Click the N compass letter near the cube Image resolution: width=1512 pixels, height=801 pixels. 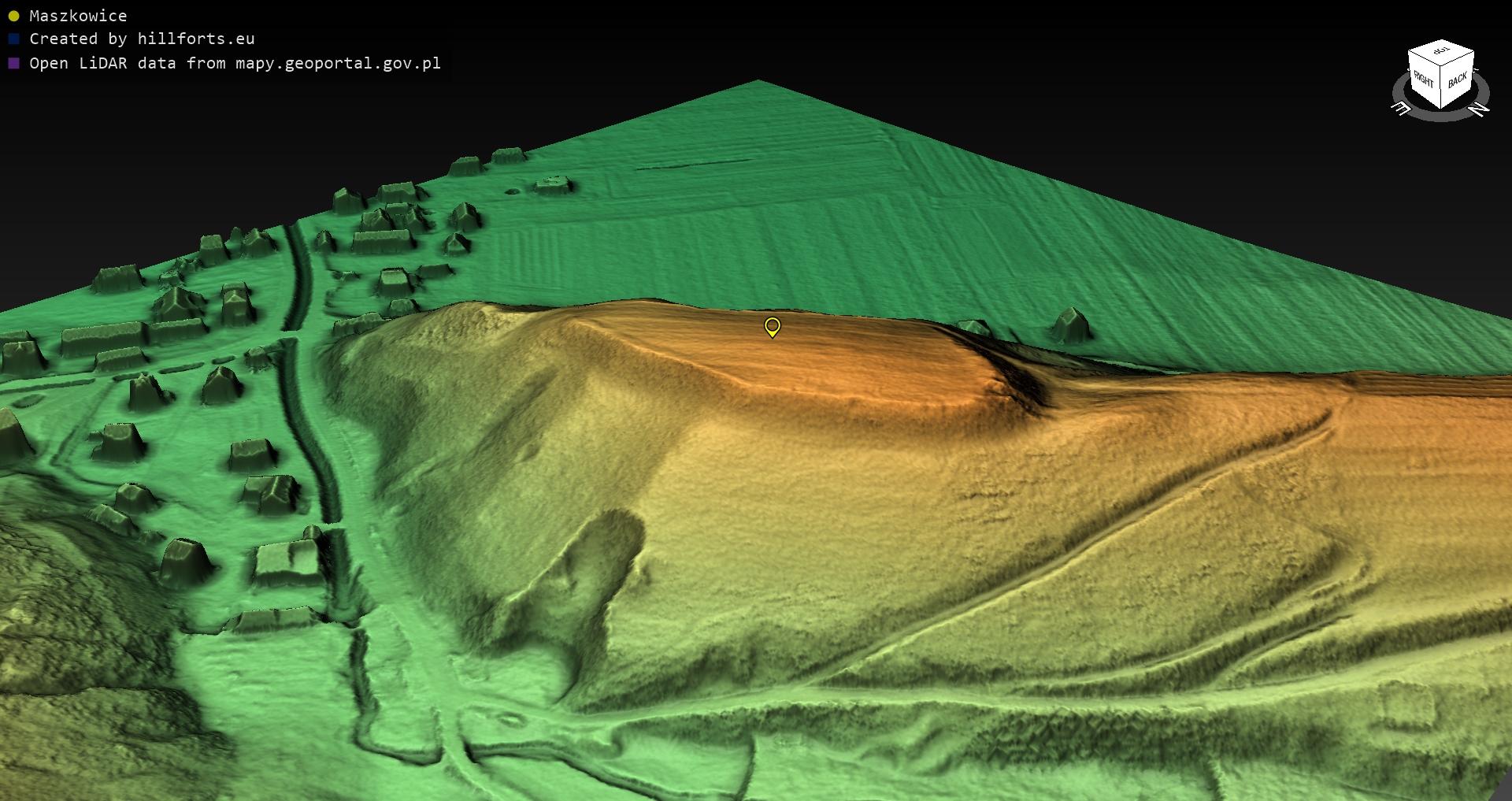[x=1480, y=109]
